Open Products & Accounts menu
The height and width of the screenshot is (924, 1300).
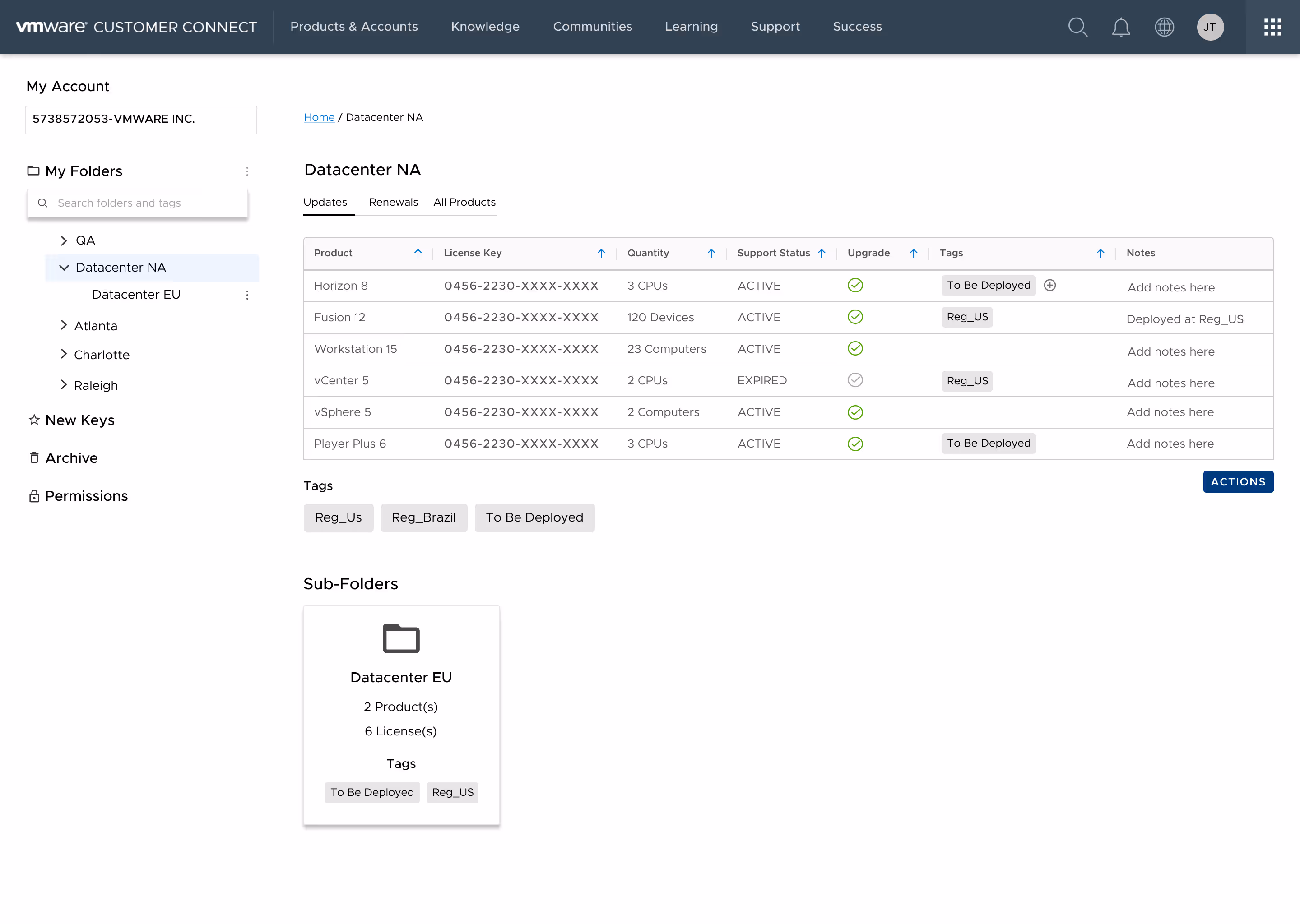[x=353, y=27]
